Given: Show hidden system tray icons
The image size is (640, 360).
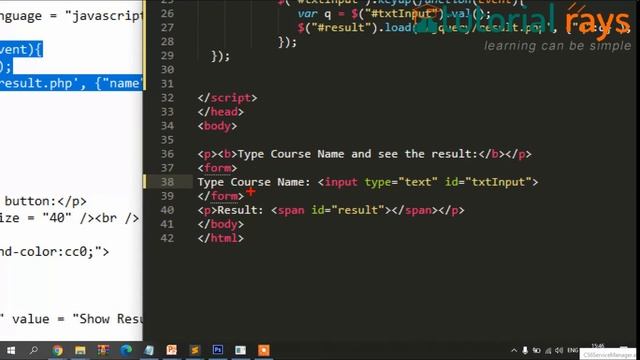Looking at the screenshot, I should [x=514, y=350].
